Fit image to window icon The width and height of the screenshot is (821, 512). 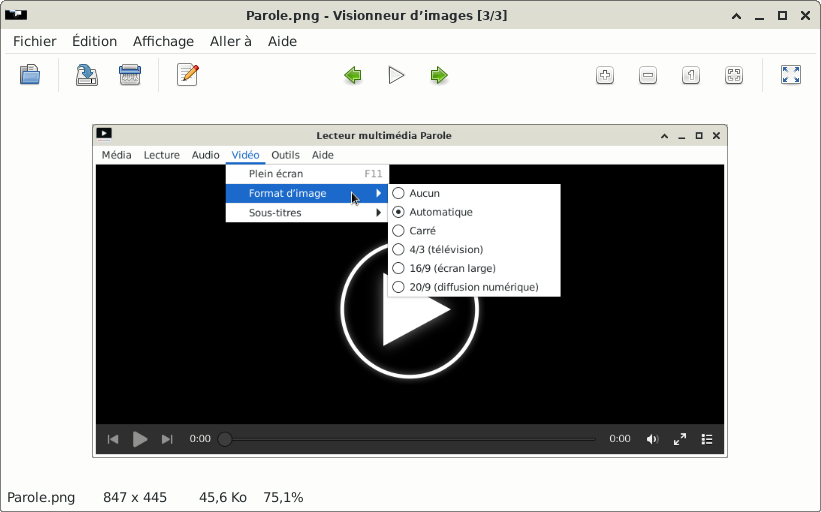point(734,75)
